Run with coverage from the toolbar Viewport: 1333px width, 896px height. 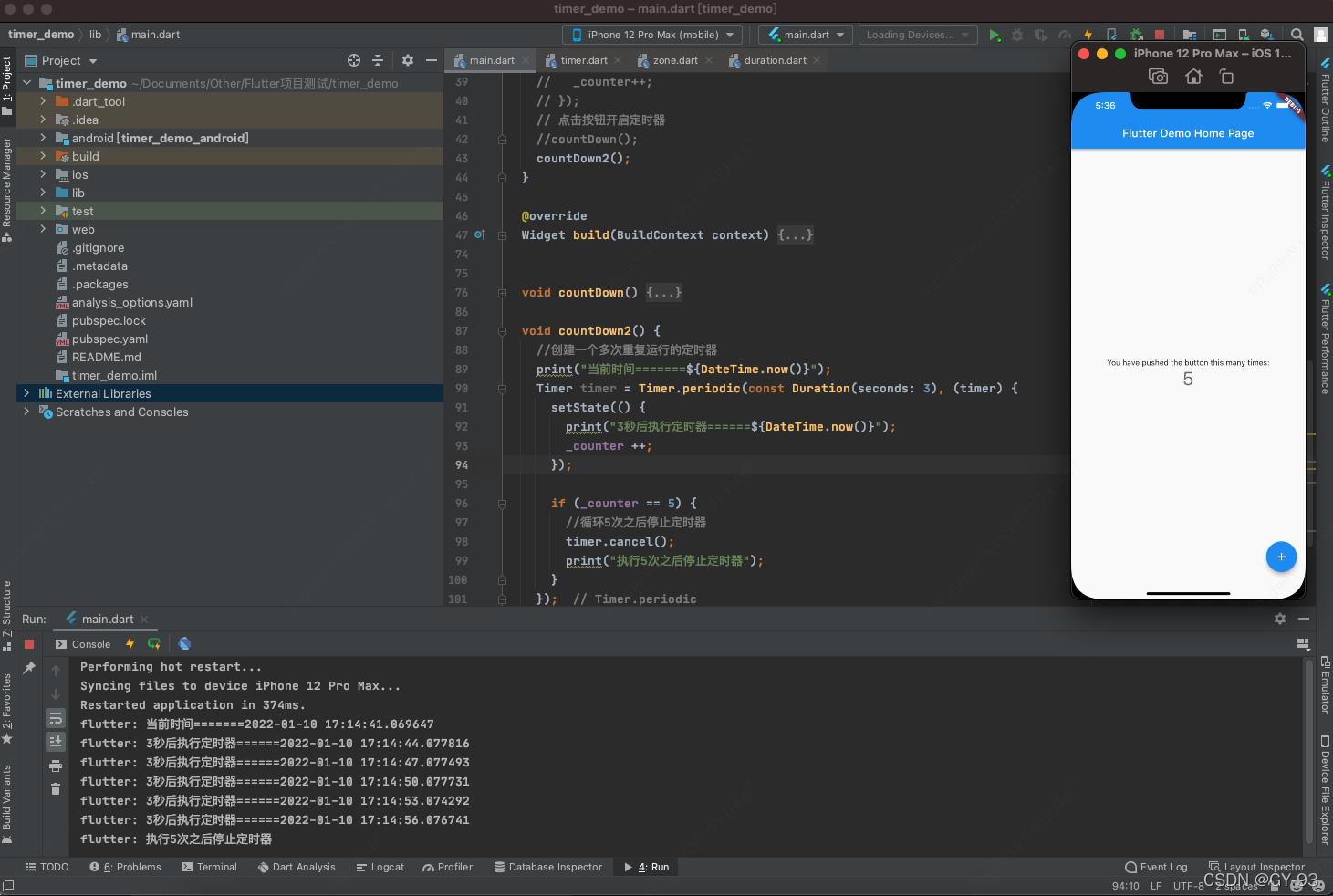(1041, 35)
